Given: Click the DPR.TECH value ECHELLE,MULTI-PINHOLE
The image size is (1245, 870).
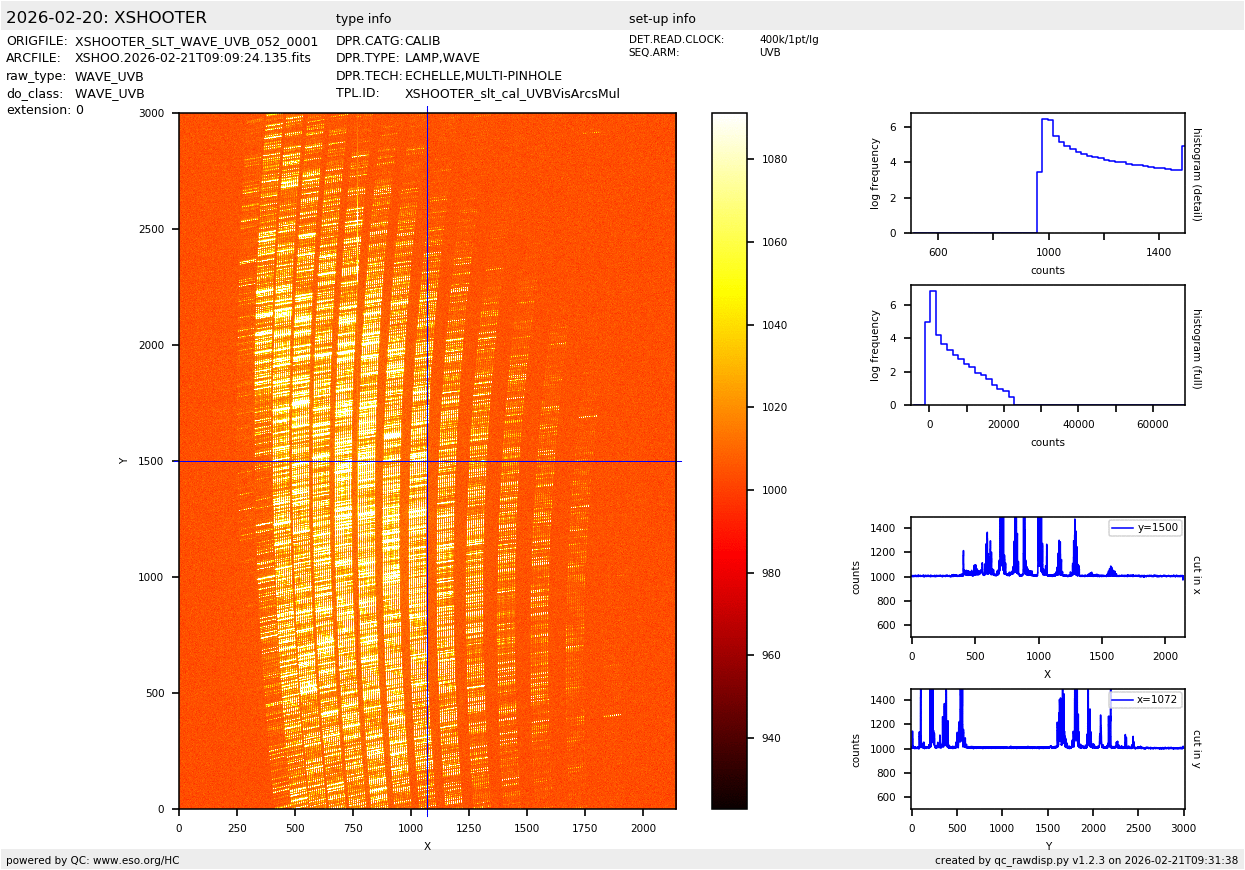Looking at the screenshot, I should click(x=483, y=76).
